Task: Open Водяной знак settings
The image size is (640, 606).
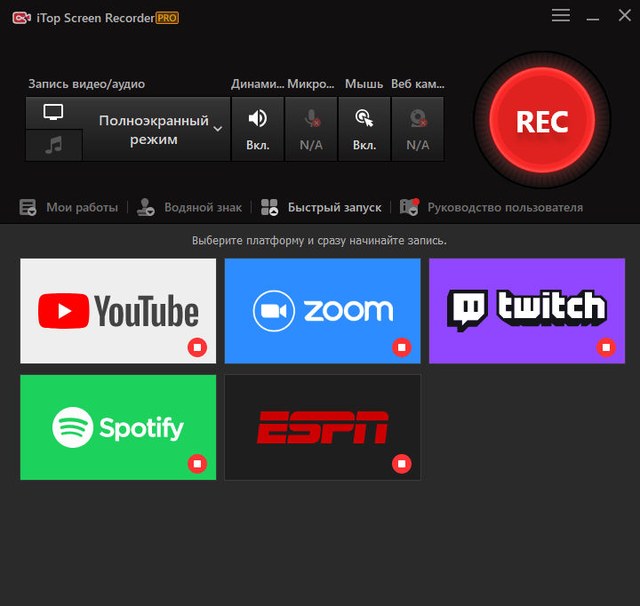Action: tap(190, 208)
